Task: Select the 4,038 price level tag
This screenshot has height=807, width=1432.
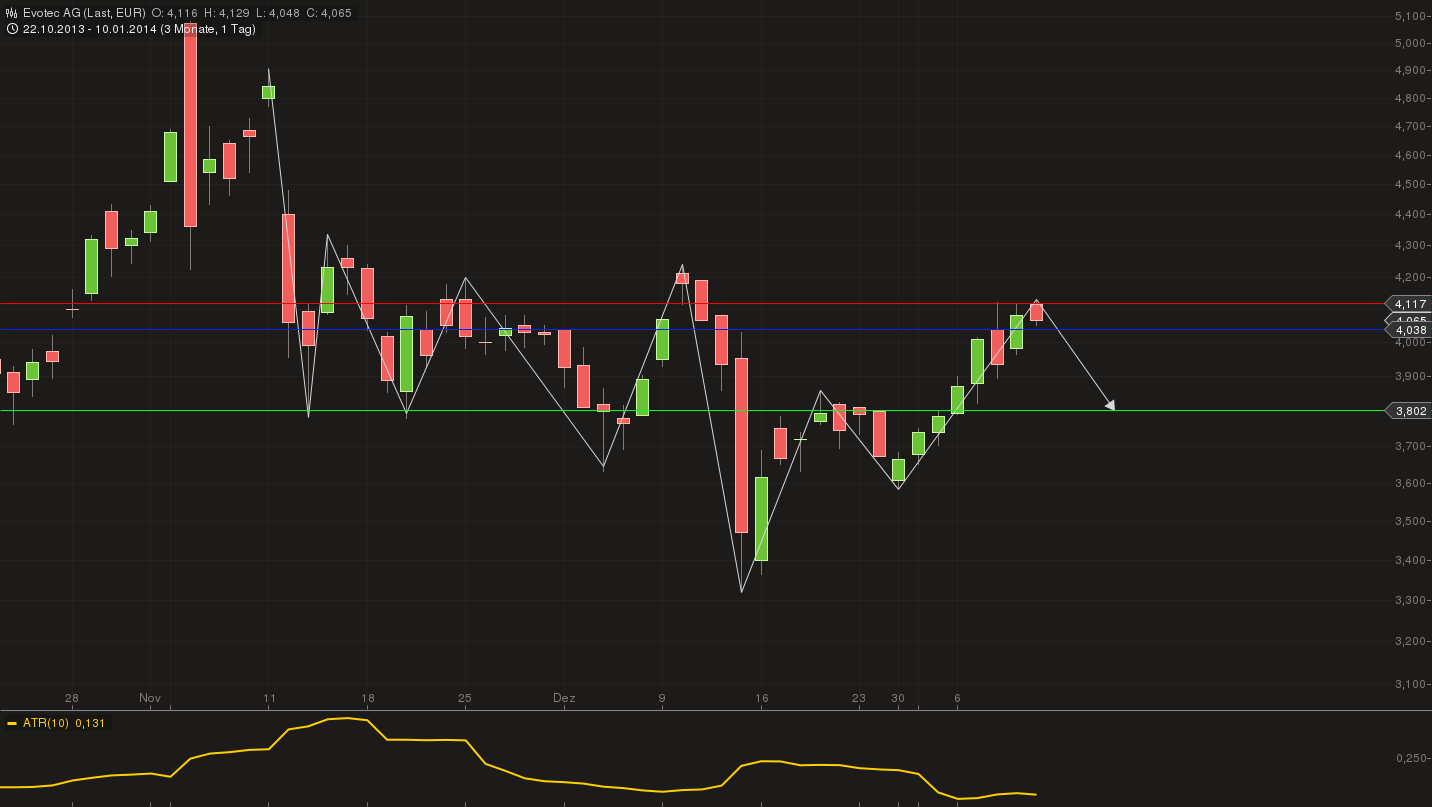Action: [x=1410, y=330]
